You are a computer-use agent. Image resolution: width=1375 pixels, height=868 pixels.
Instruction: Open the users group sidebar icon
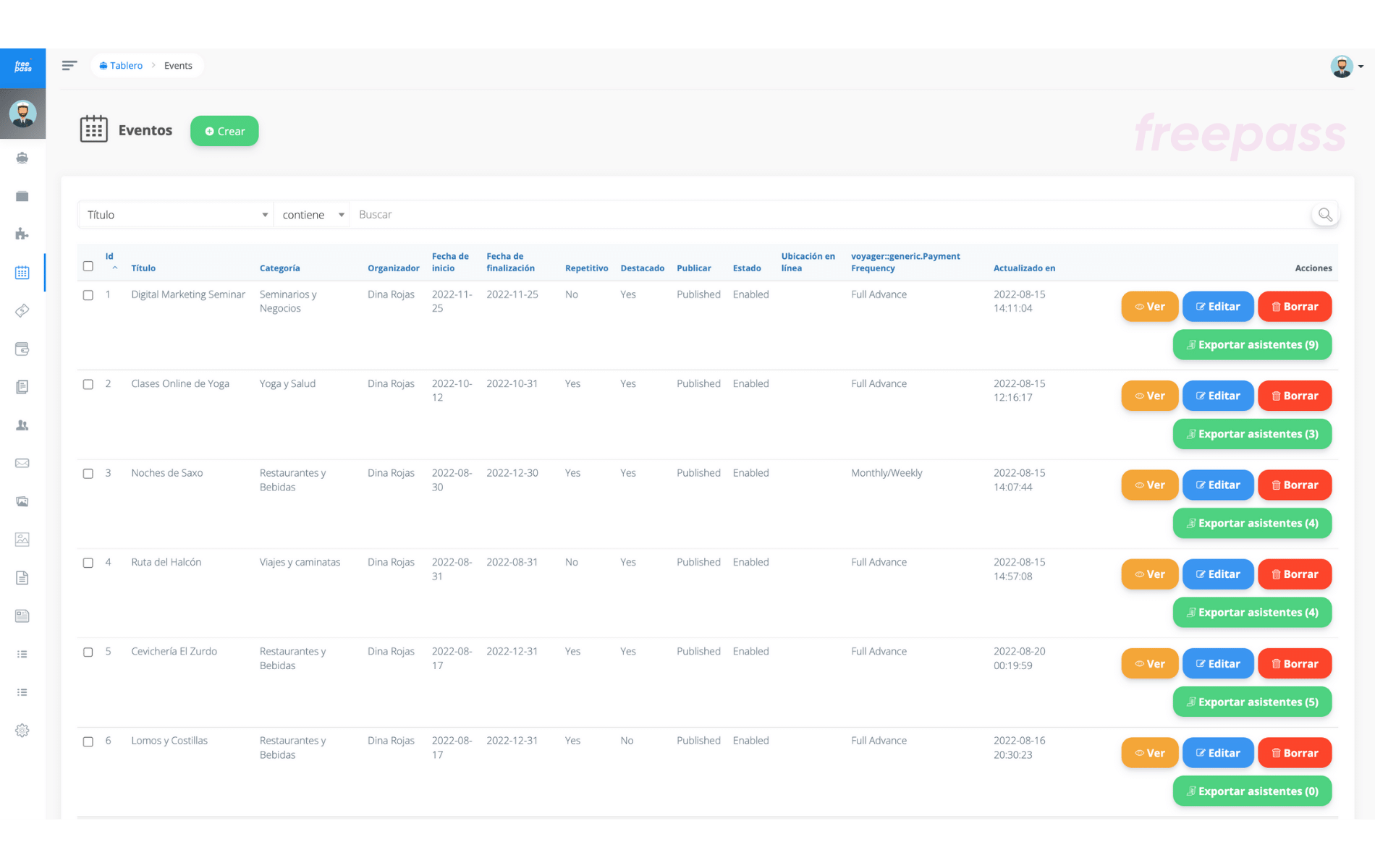(22, 425)
